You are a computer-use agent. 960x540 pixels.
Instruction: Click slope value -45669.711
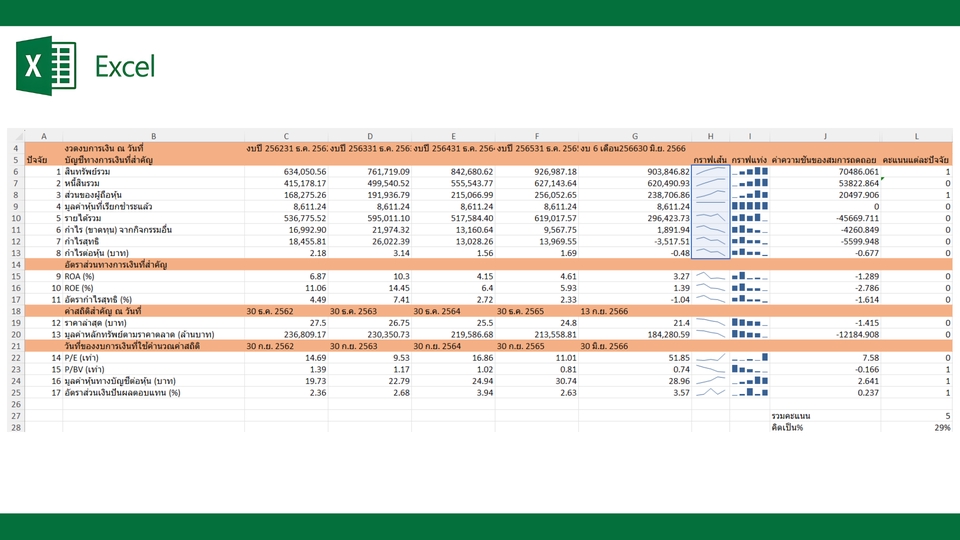pos(825,218)
